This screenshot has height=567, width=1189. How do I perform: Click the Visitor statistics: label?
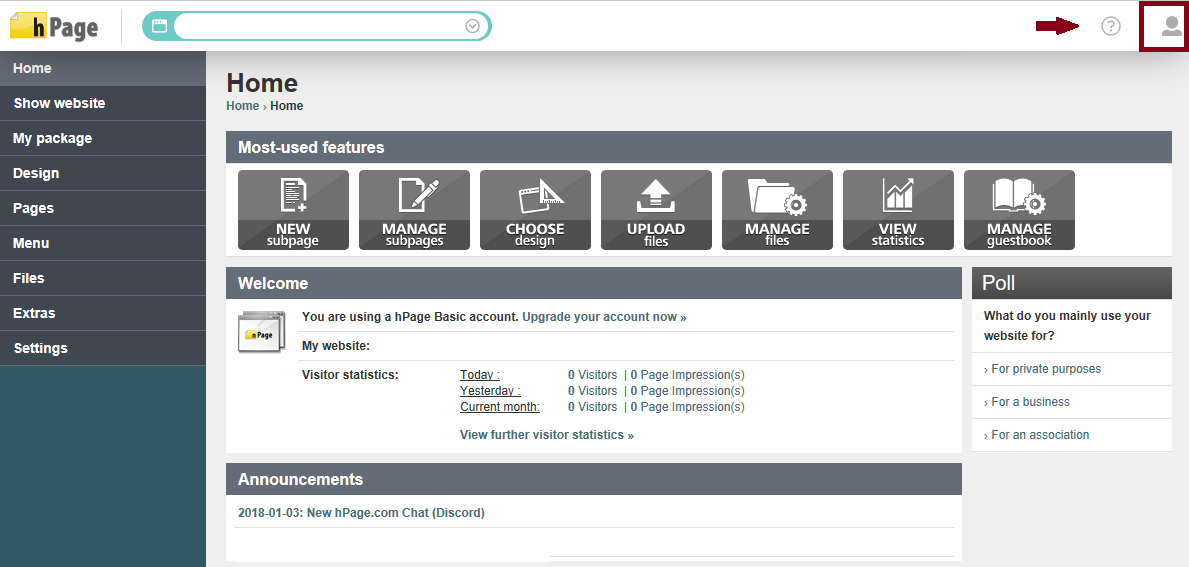coord(350,374)
